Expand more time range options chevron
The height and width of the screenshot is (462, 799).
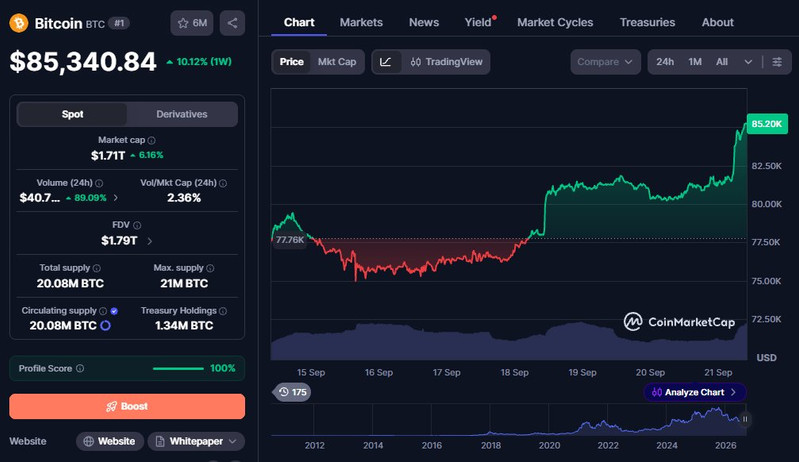click(x=748, y=62)
